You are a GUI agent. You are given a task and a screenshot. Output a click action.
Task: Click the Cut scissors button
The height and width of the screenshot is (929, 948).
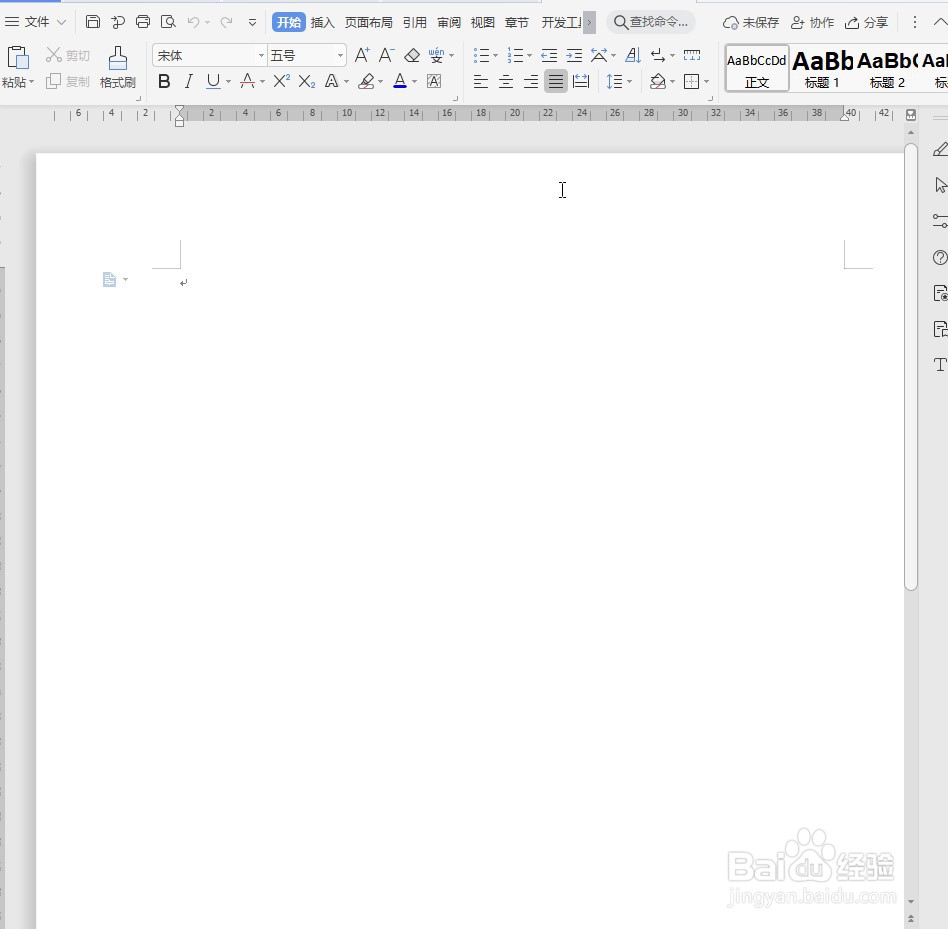pyautogui.click(x=68, y=56)
